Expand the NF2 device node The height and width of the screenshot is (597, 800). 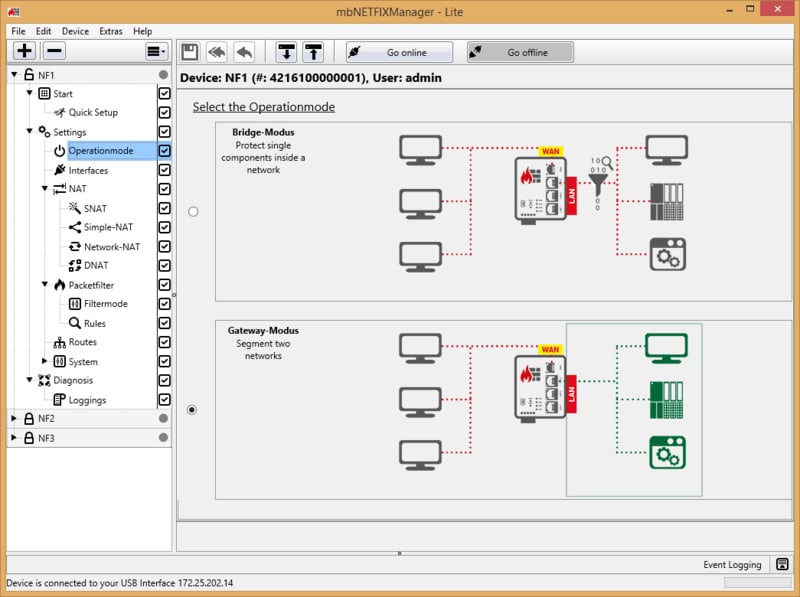coord(14,419)
